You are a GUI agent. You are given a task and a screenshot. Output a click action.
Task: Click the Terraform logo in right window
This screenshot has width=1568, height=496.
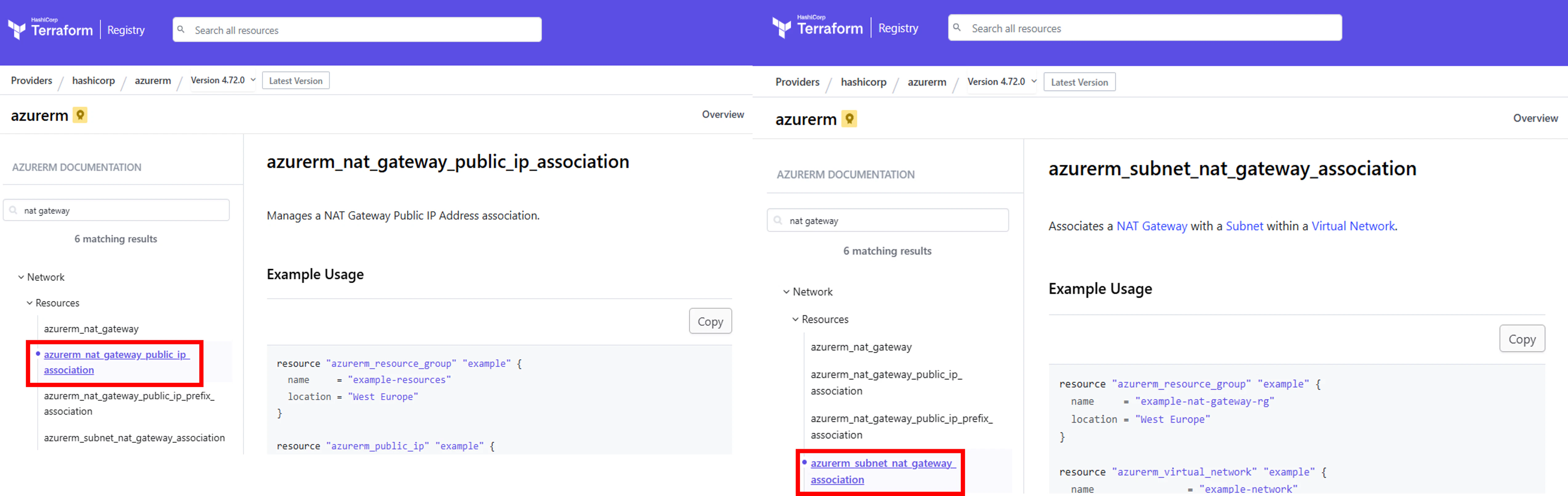click(818, 27)
